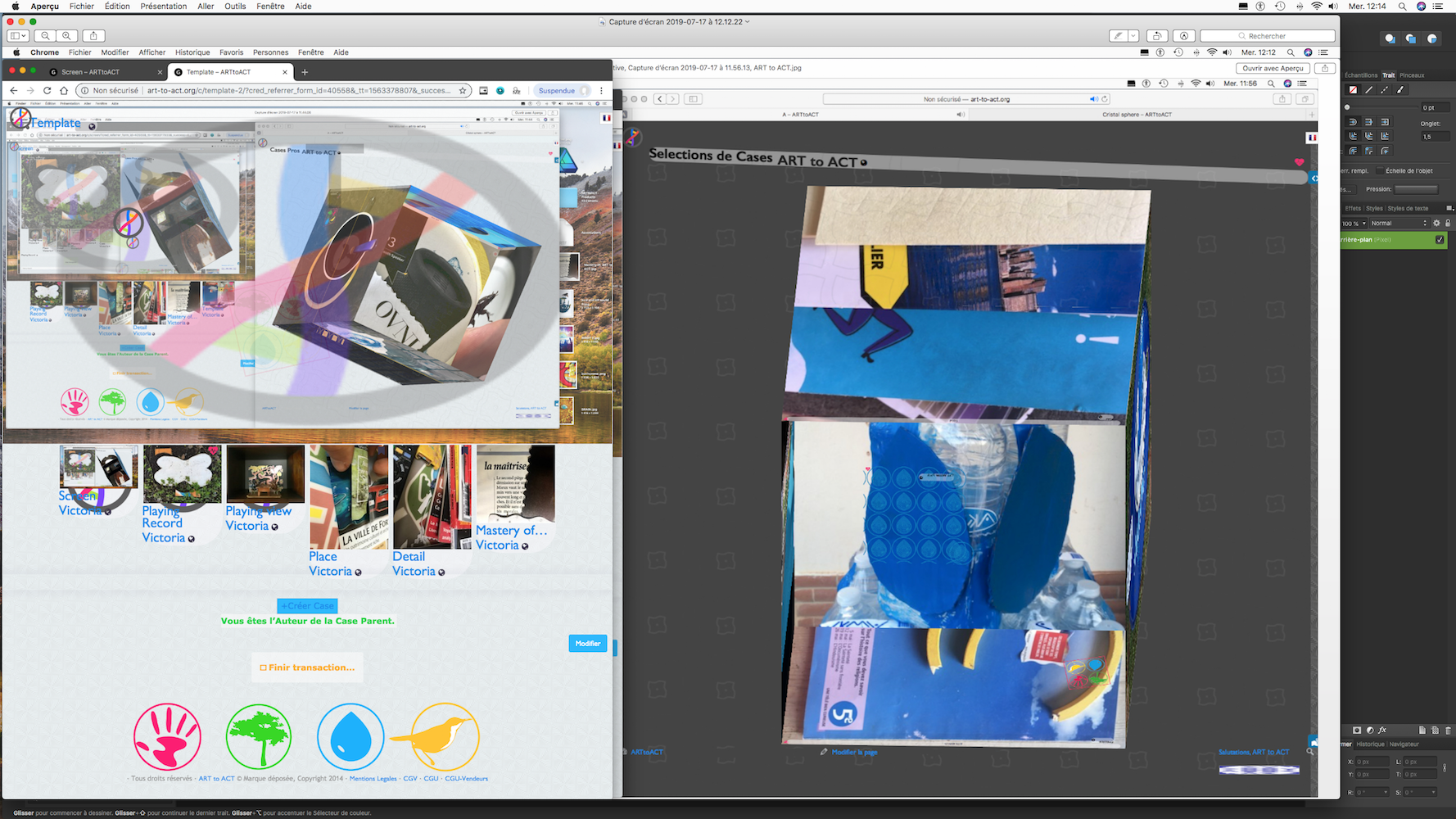Open the Mastery of… Victoria case link
The width and height of the screenshot is (1456, 819).
point(511,537)
